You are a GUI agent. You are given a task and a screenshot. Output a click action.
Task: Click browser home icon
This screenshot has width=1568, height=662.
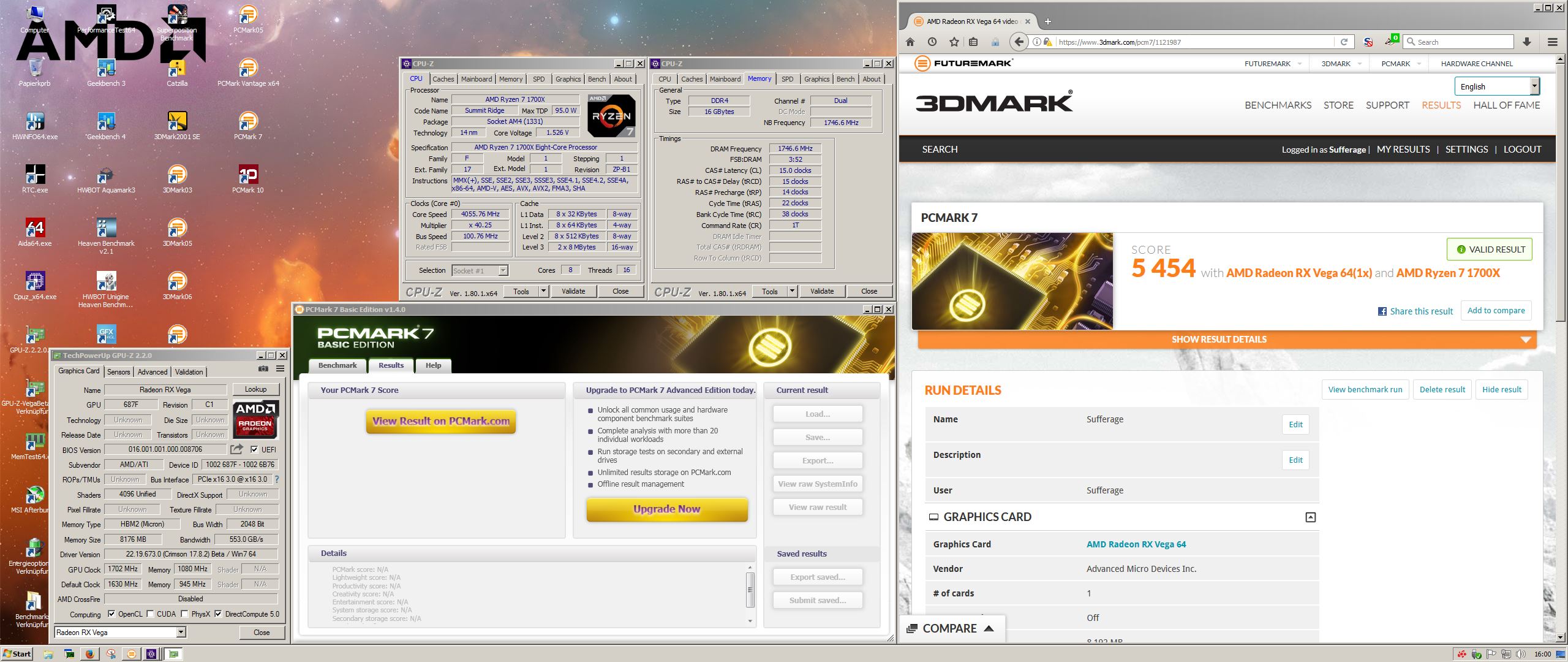click(x=910, y=42)
